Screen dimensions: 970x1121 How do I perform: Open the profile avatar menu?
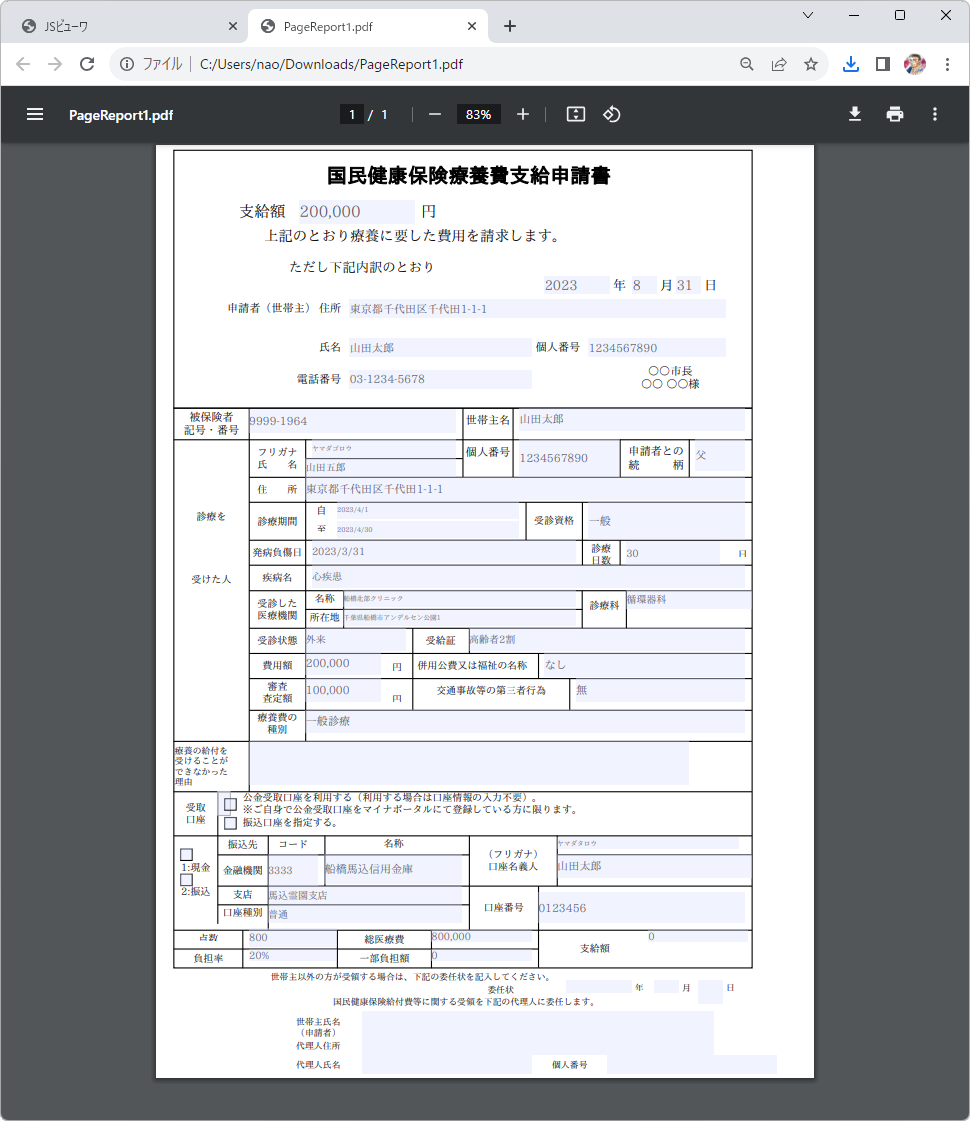tap(915, 64)
